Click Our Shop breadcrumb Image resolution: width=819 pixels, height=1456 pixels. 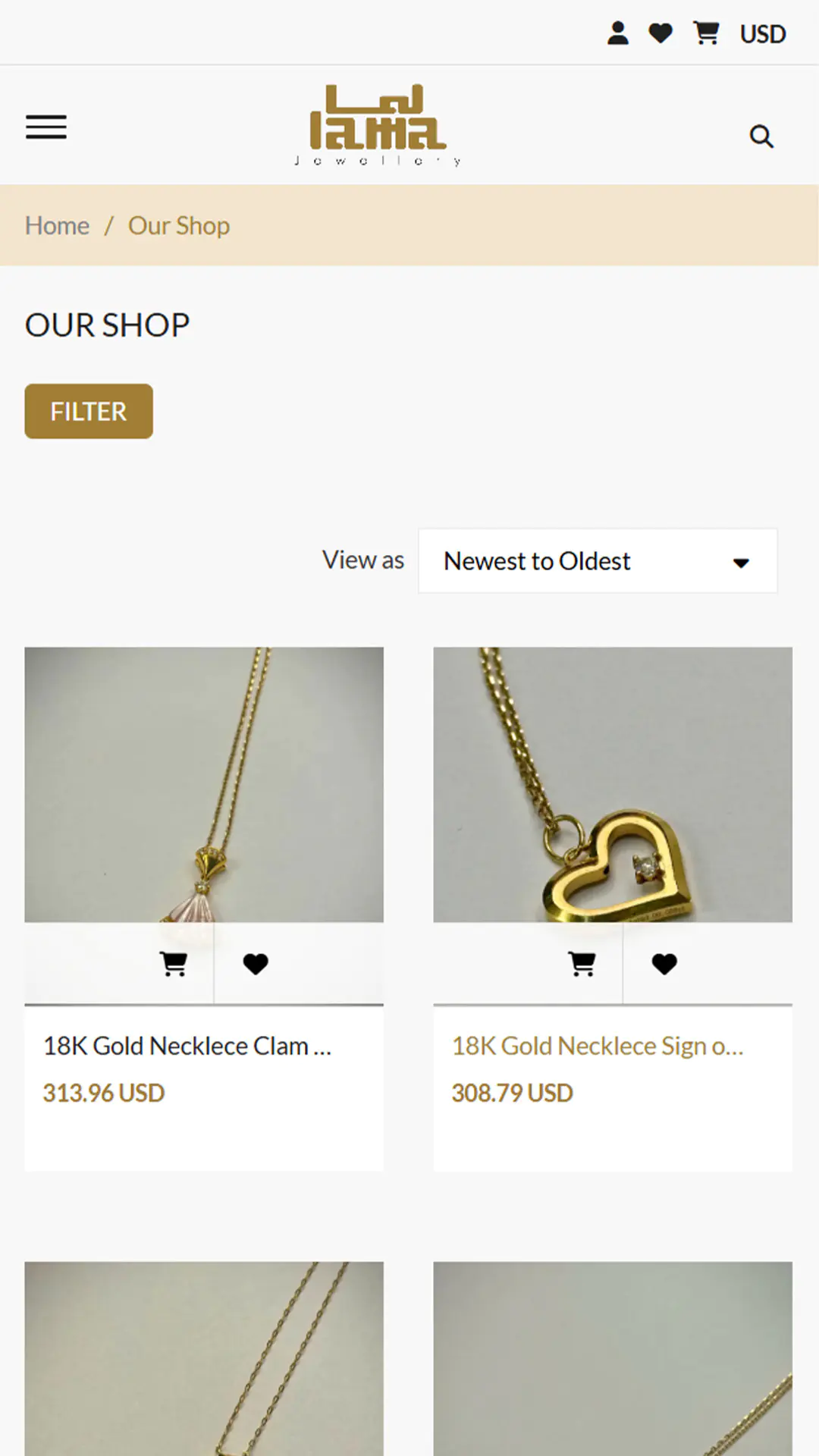click(x=179, y=226)
